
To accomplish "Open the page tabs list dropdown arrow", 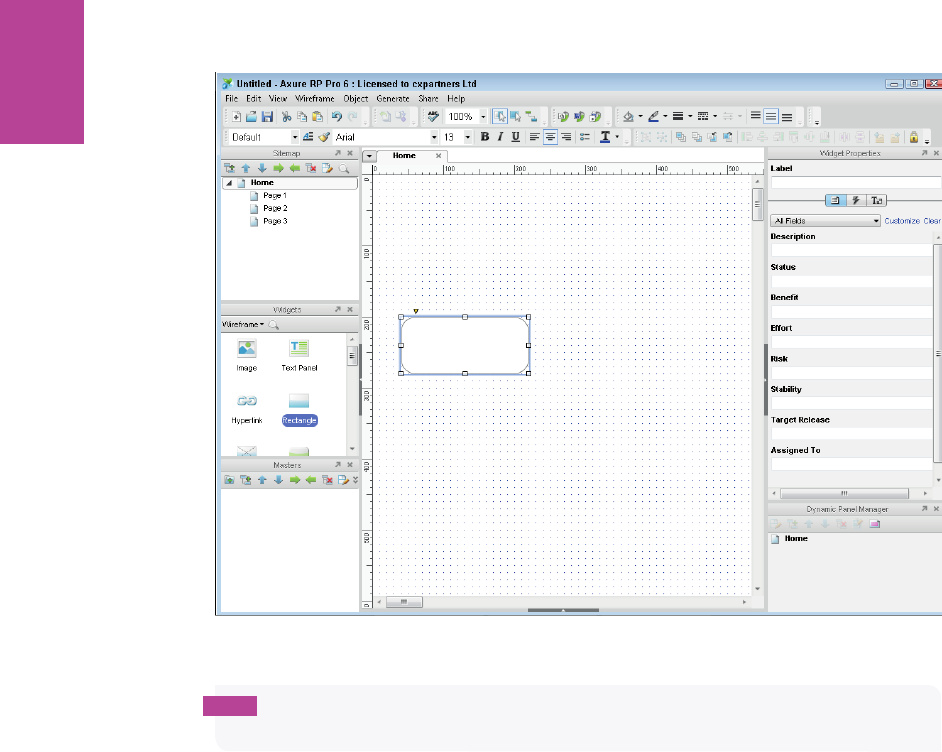I will click(x=369, y=156).
